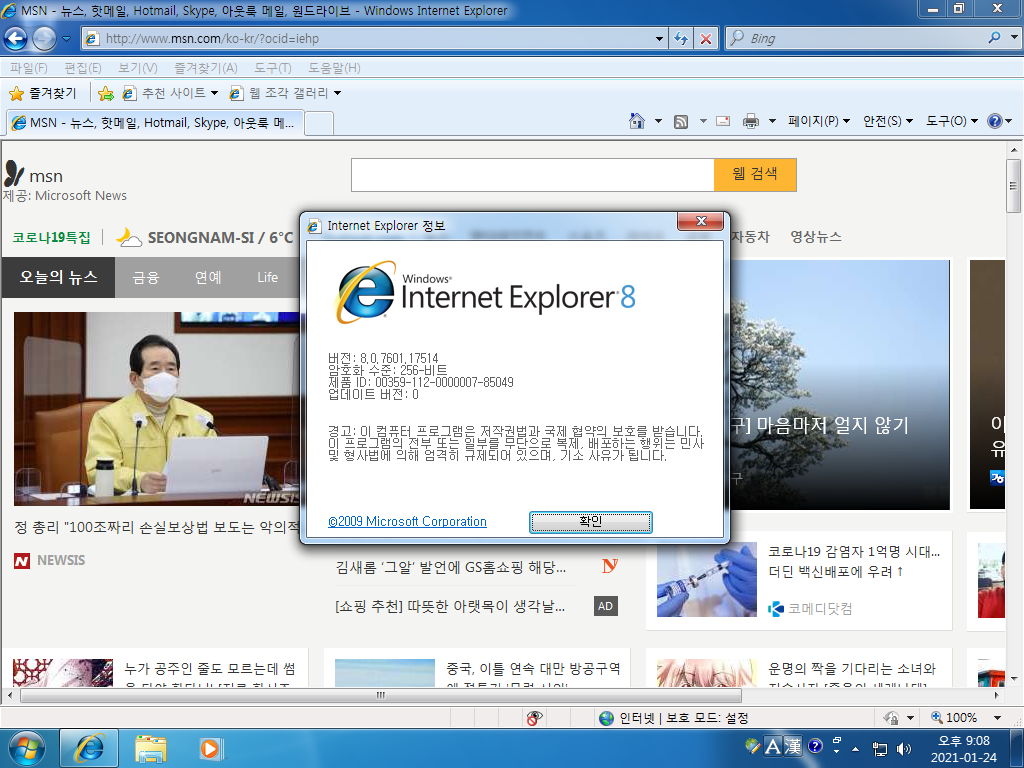Screen dimensions: 1024x768
Task: Launch Windows Media Player from the taskbar
Action: pyautogui.click(x=211, y=748)
